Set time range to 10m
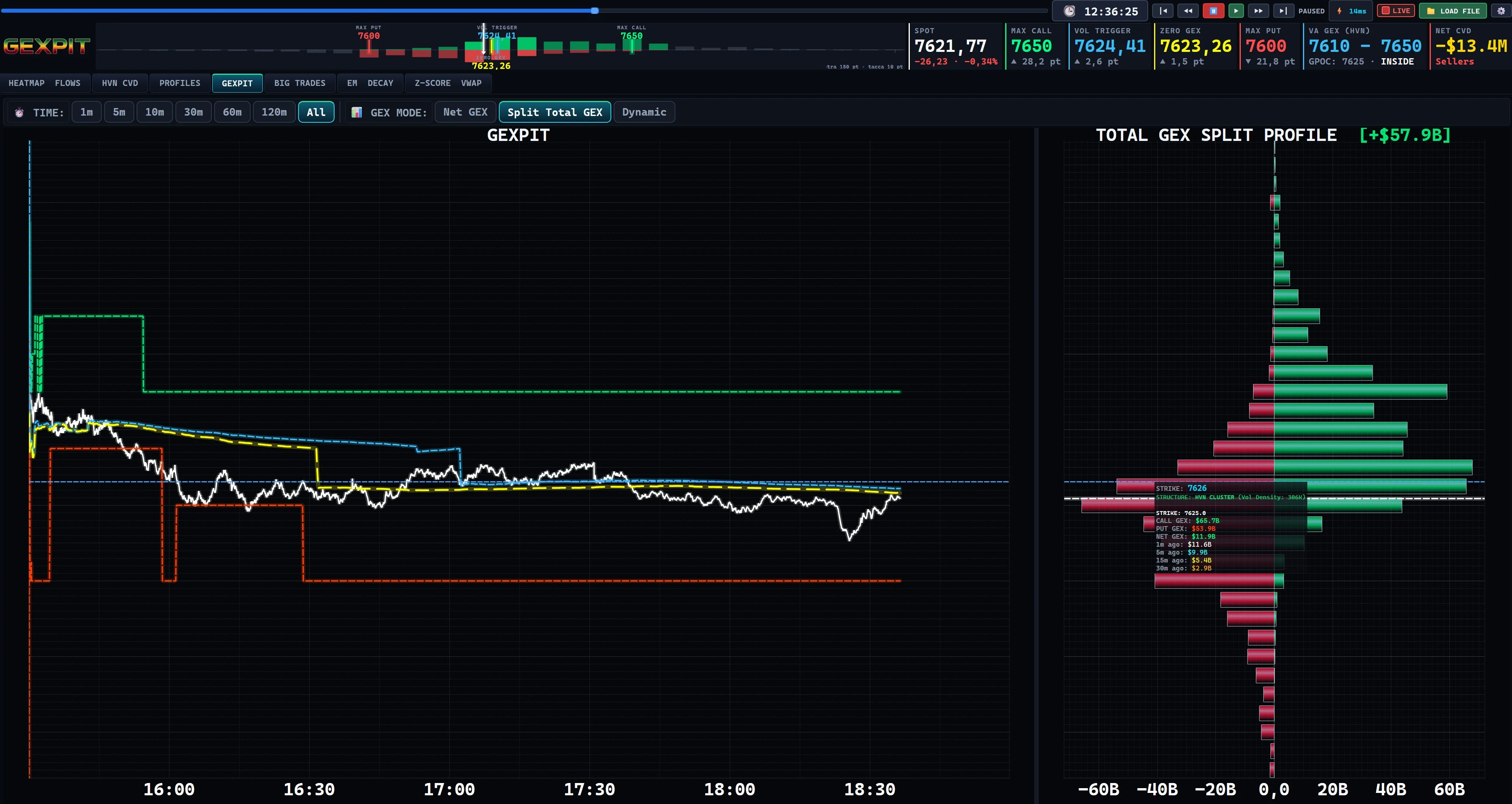 [155, 112]
